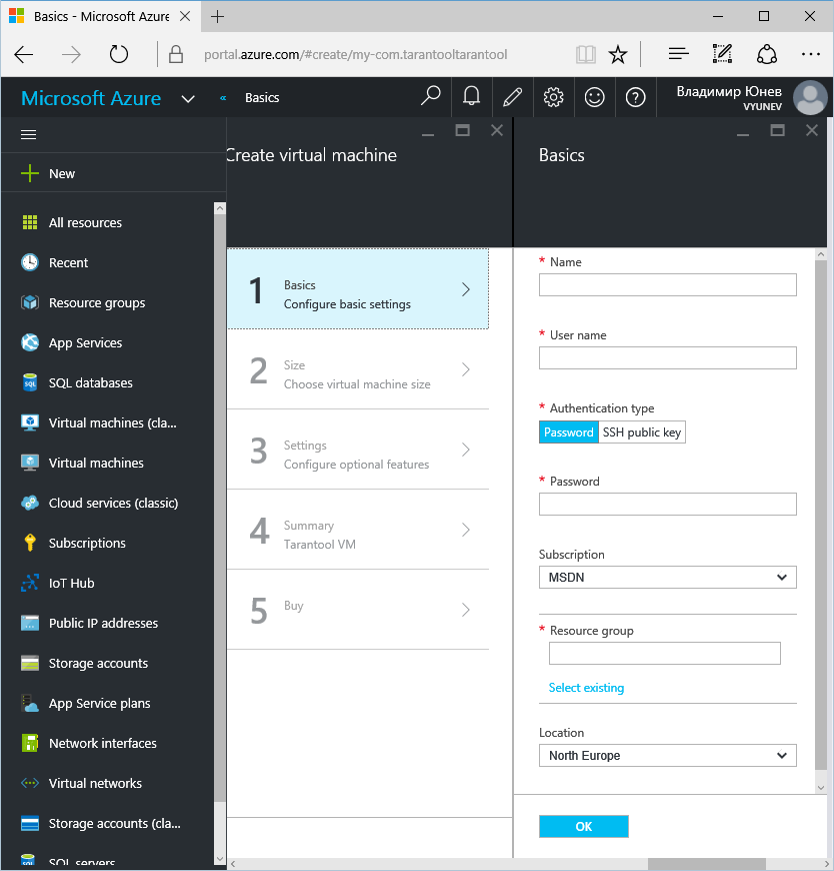The width and height of the screenshot is (834, 871).
Task: Click the Network interfaces icon
Action: [x=29, y=743]
